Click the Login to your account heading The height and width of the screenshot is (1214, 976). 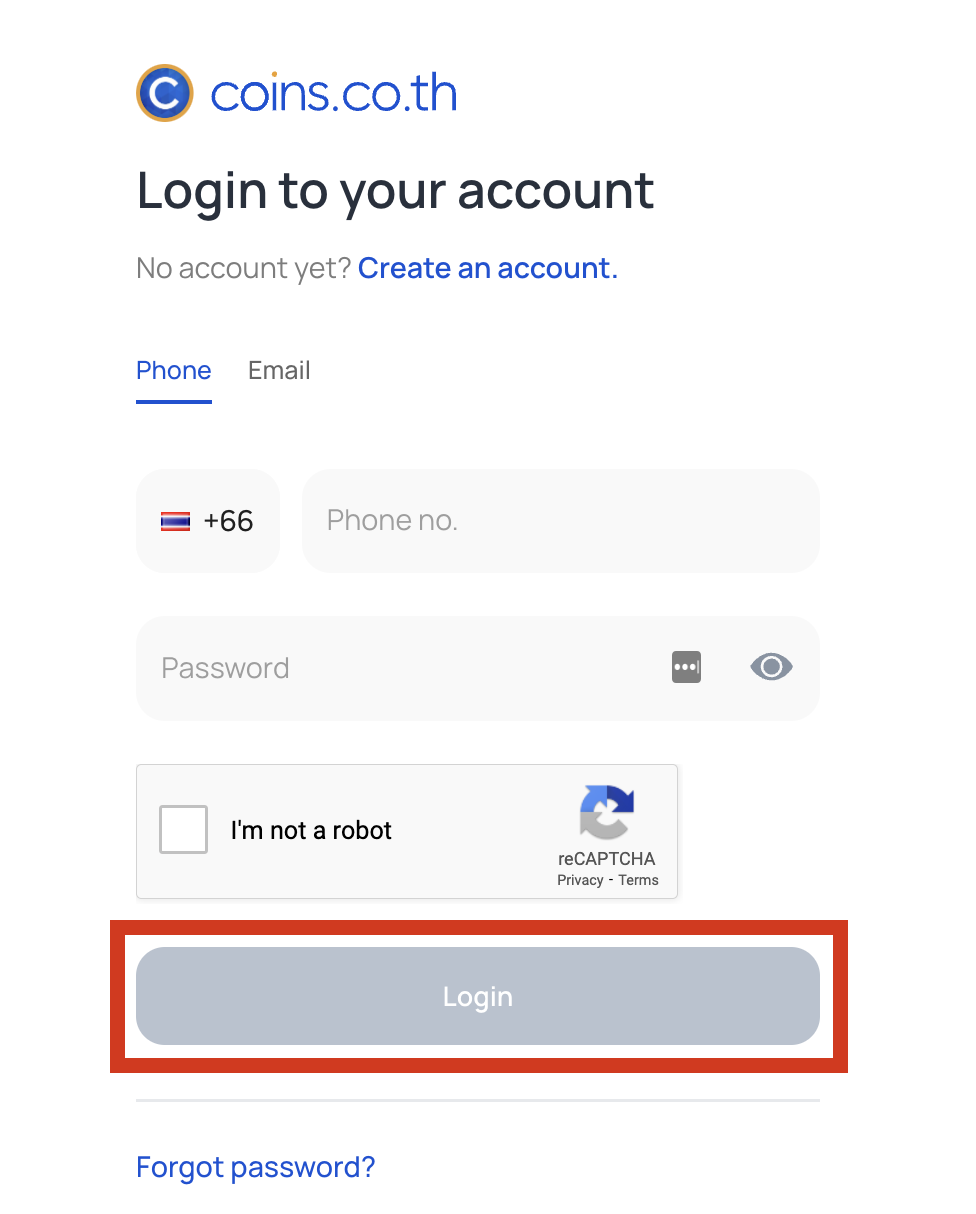pos(396,190)
